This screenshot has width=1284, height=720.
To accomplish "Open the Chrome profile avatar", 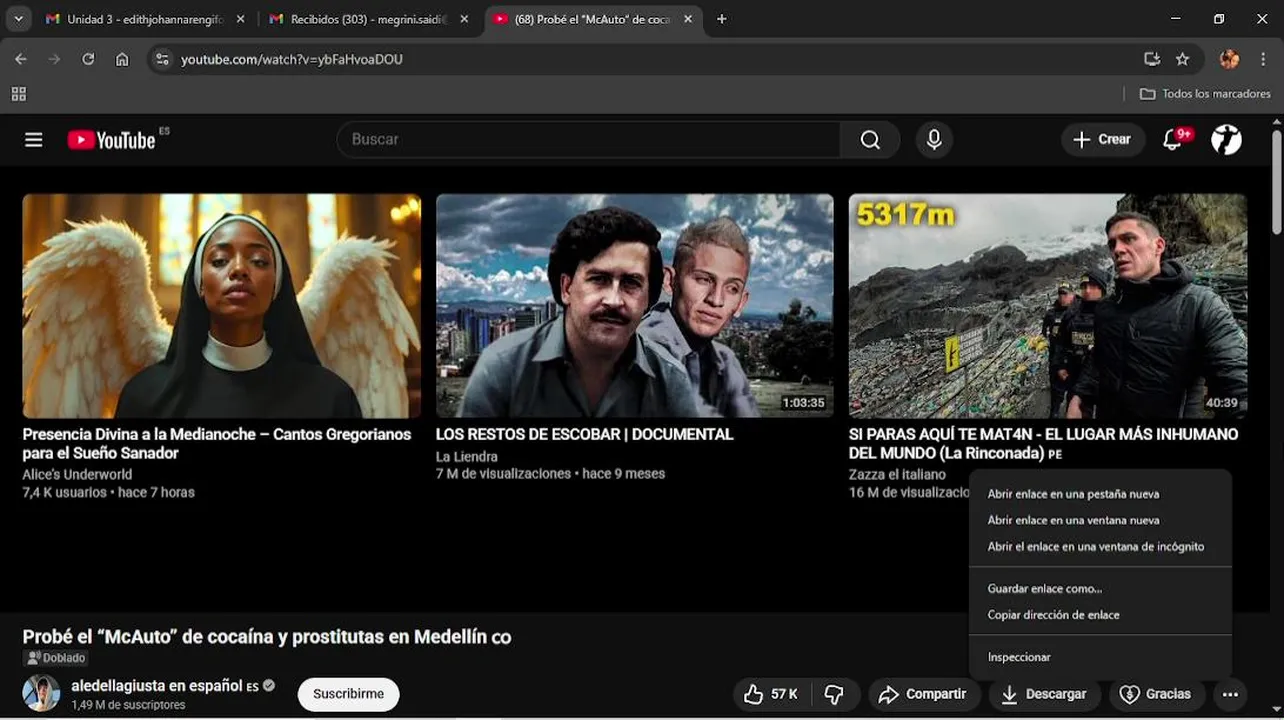I will pos(1230,59).
